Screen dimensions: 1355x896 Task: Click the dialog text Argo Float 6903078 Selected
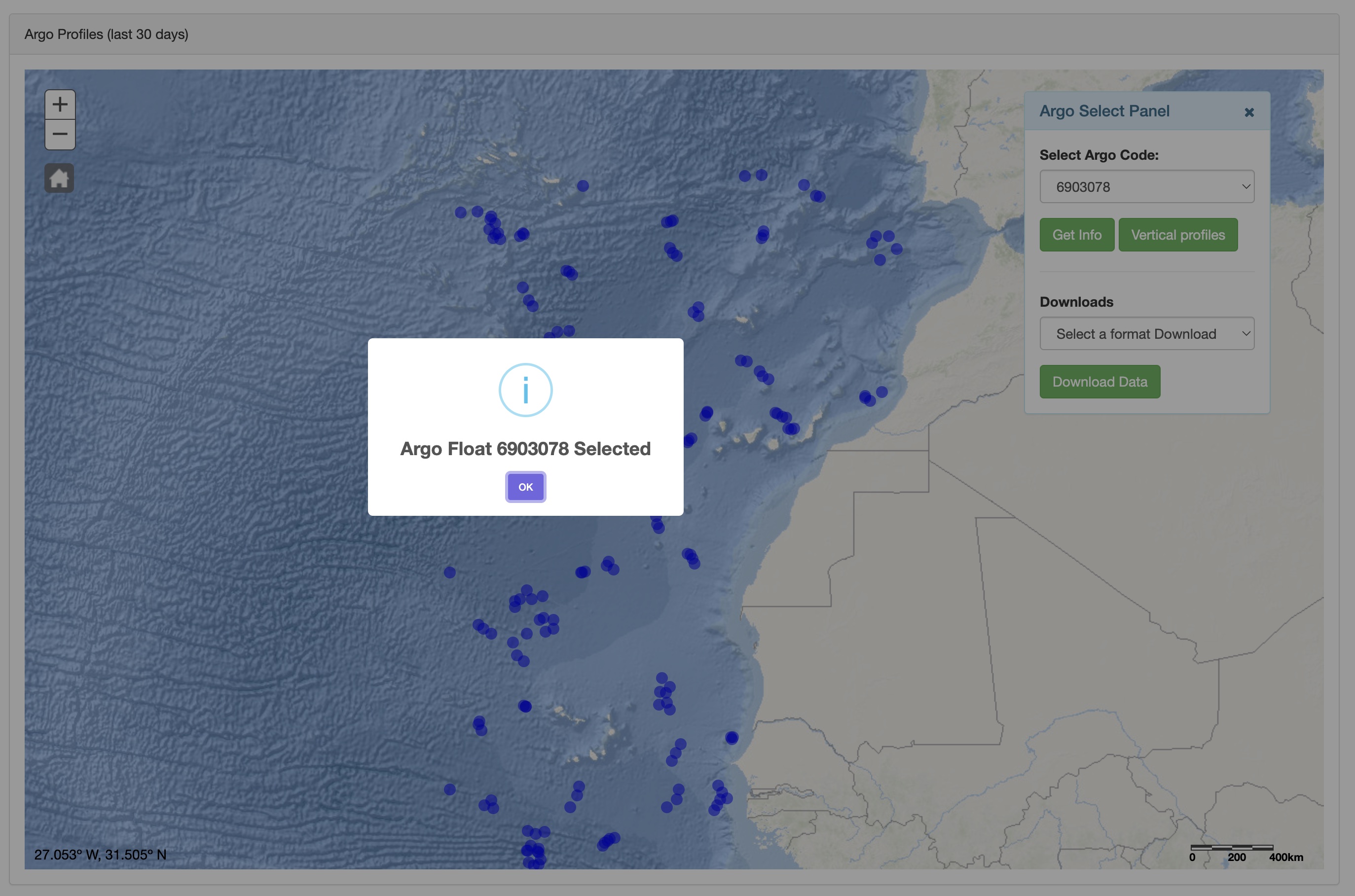click(x=525, y=449)
